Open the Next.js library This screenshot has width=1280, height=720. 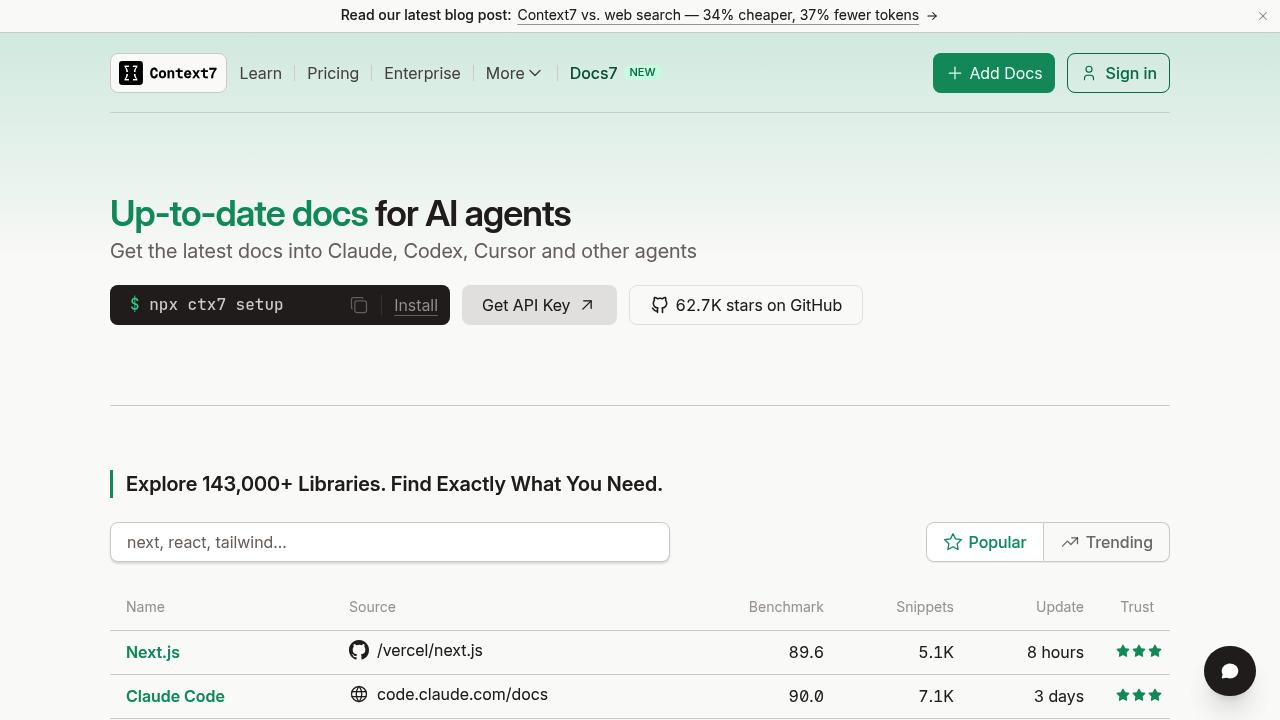pyautogui.click(x=153, y=652)
